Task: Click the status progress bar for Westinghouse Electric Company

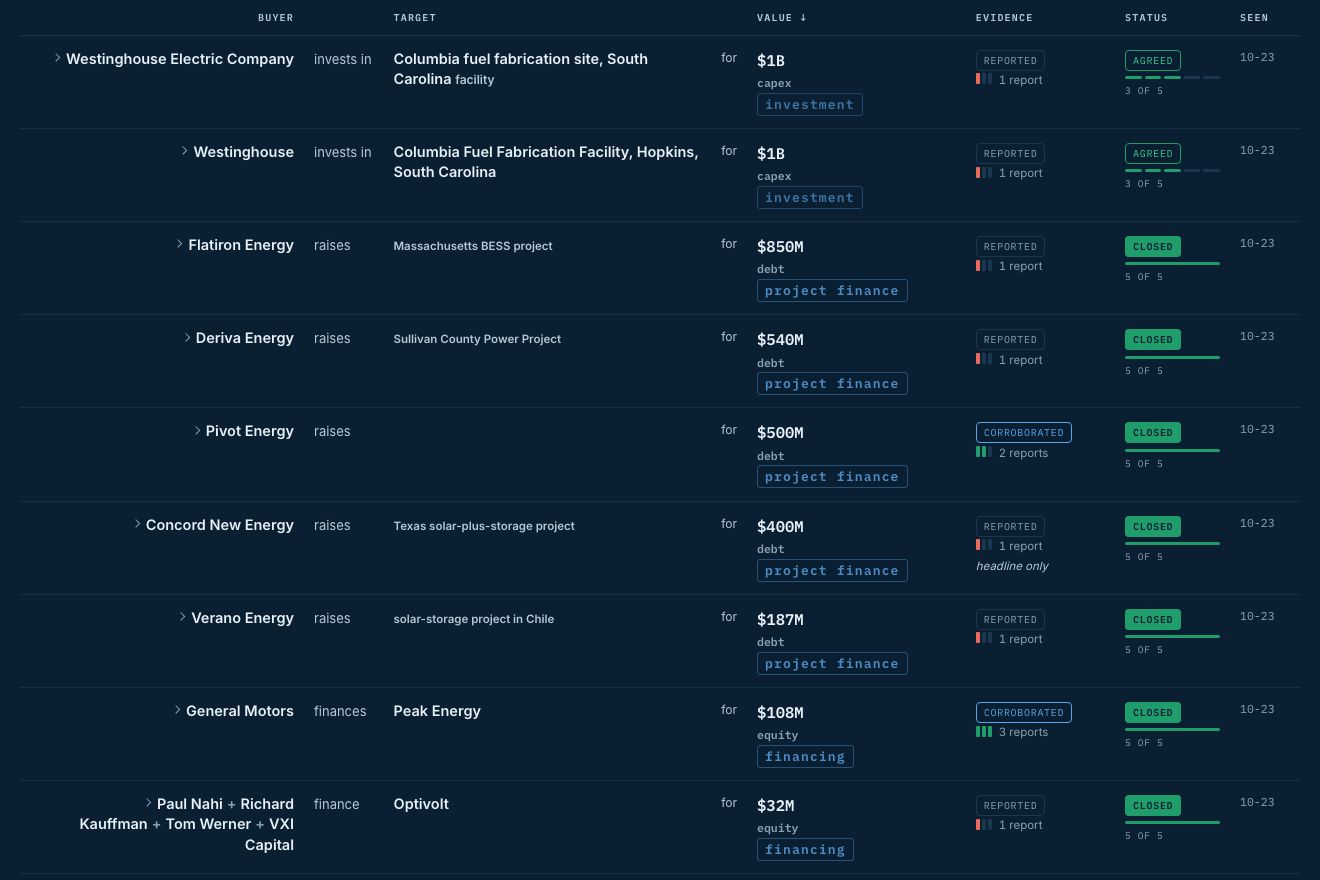Action: click(1172, 77)
